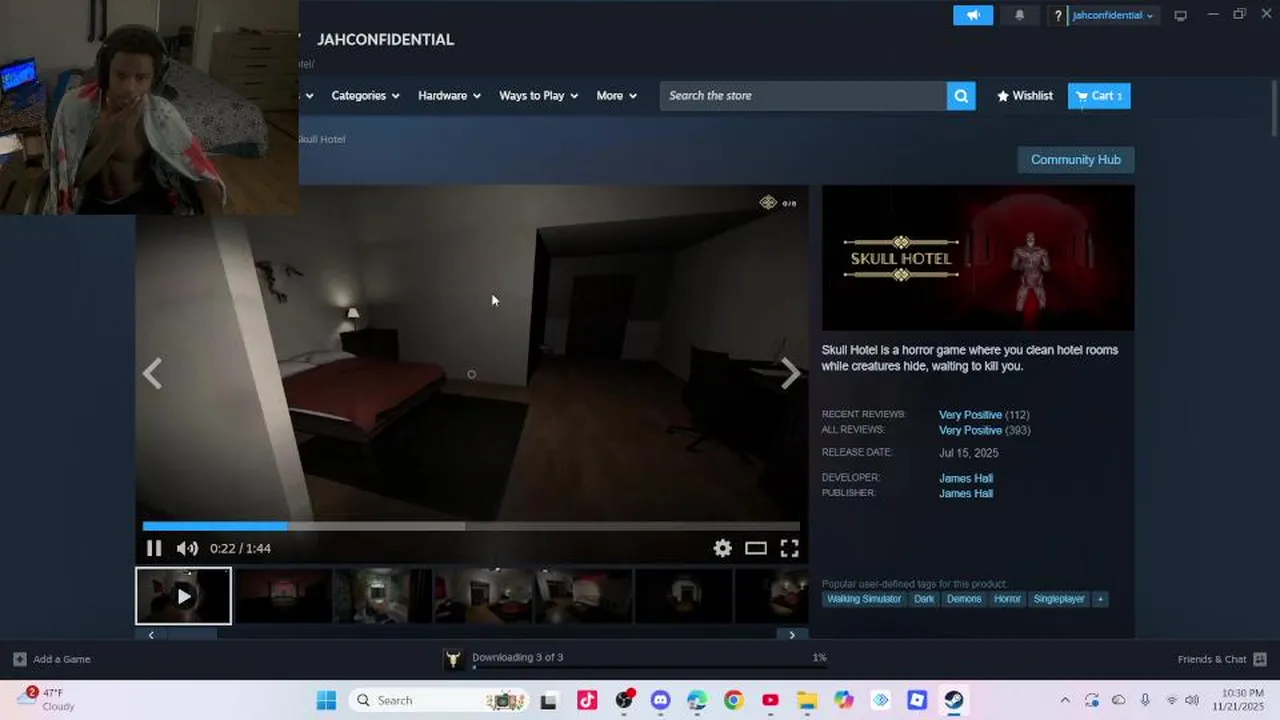The width and height of the screenshot is (1280, 720).
Task: Open the Community Hub
Action: [x=1076, y=160]
